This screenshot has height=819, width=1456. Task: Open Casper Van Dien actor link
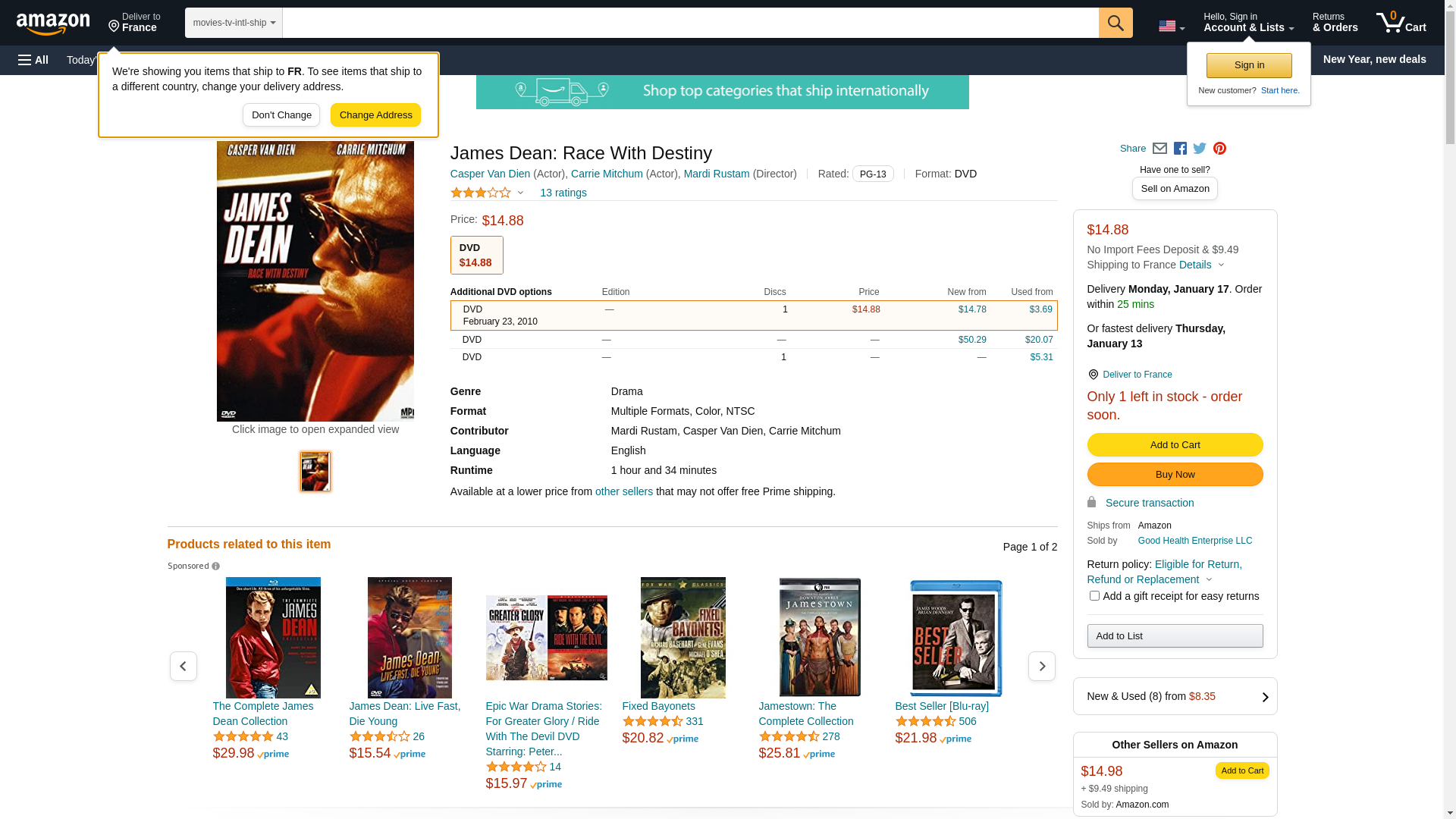(490, 174)
